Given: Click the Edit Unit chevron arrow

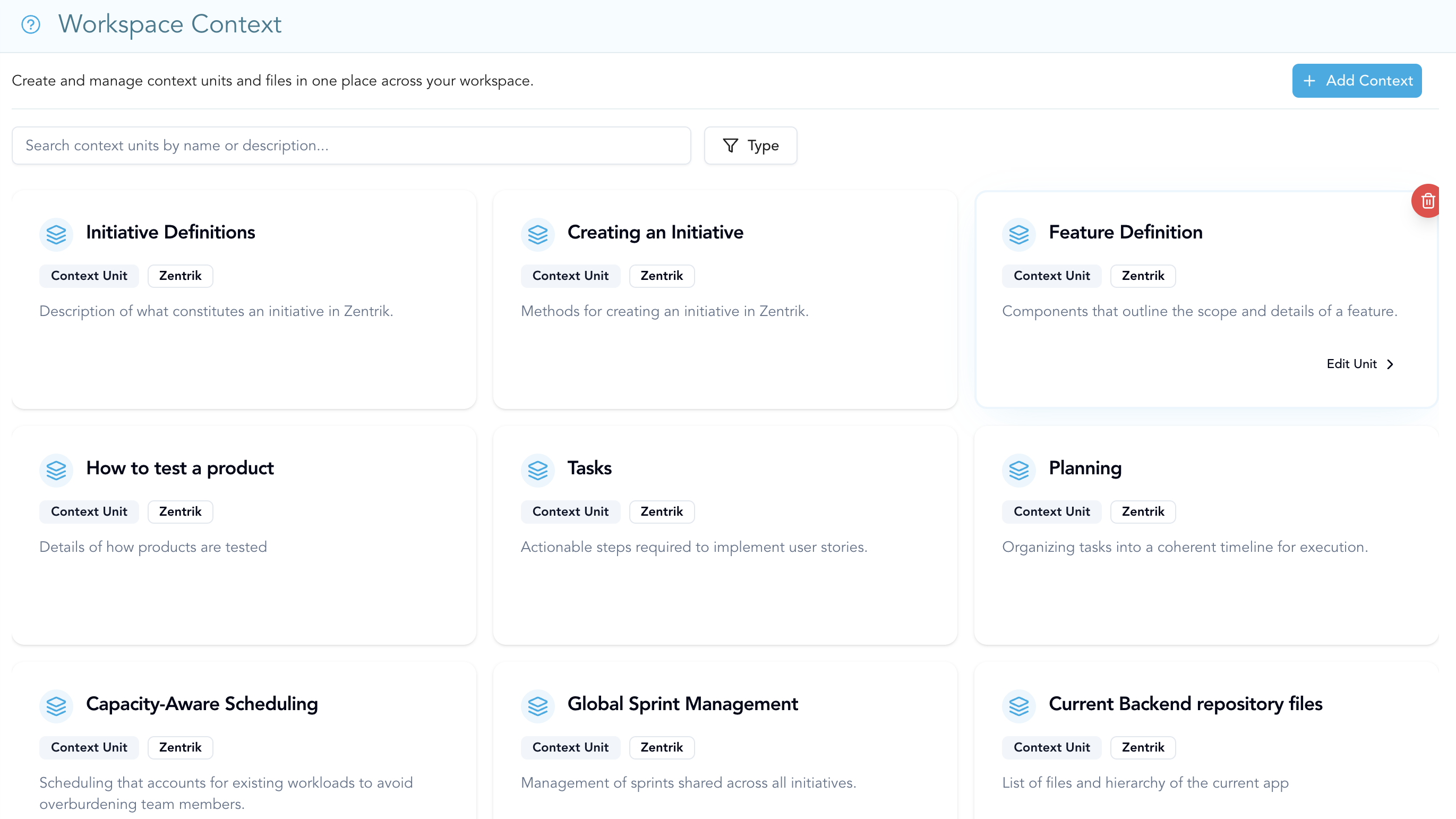Looking at the screenshot, I should (1391, 364).
